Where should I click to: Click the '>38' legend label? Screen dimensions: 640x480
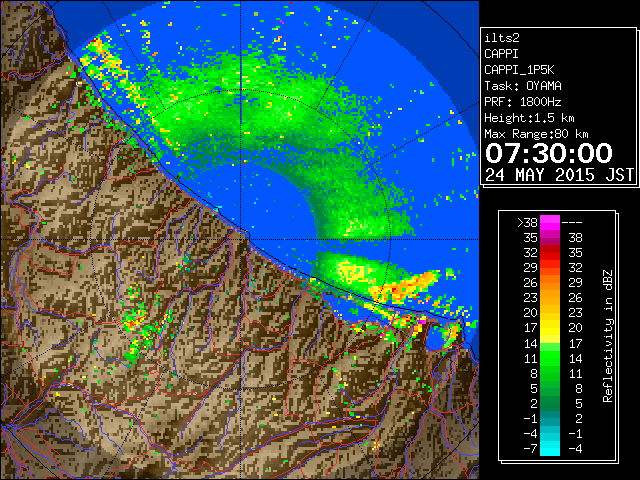click(527, 222)
